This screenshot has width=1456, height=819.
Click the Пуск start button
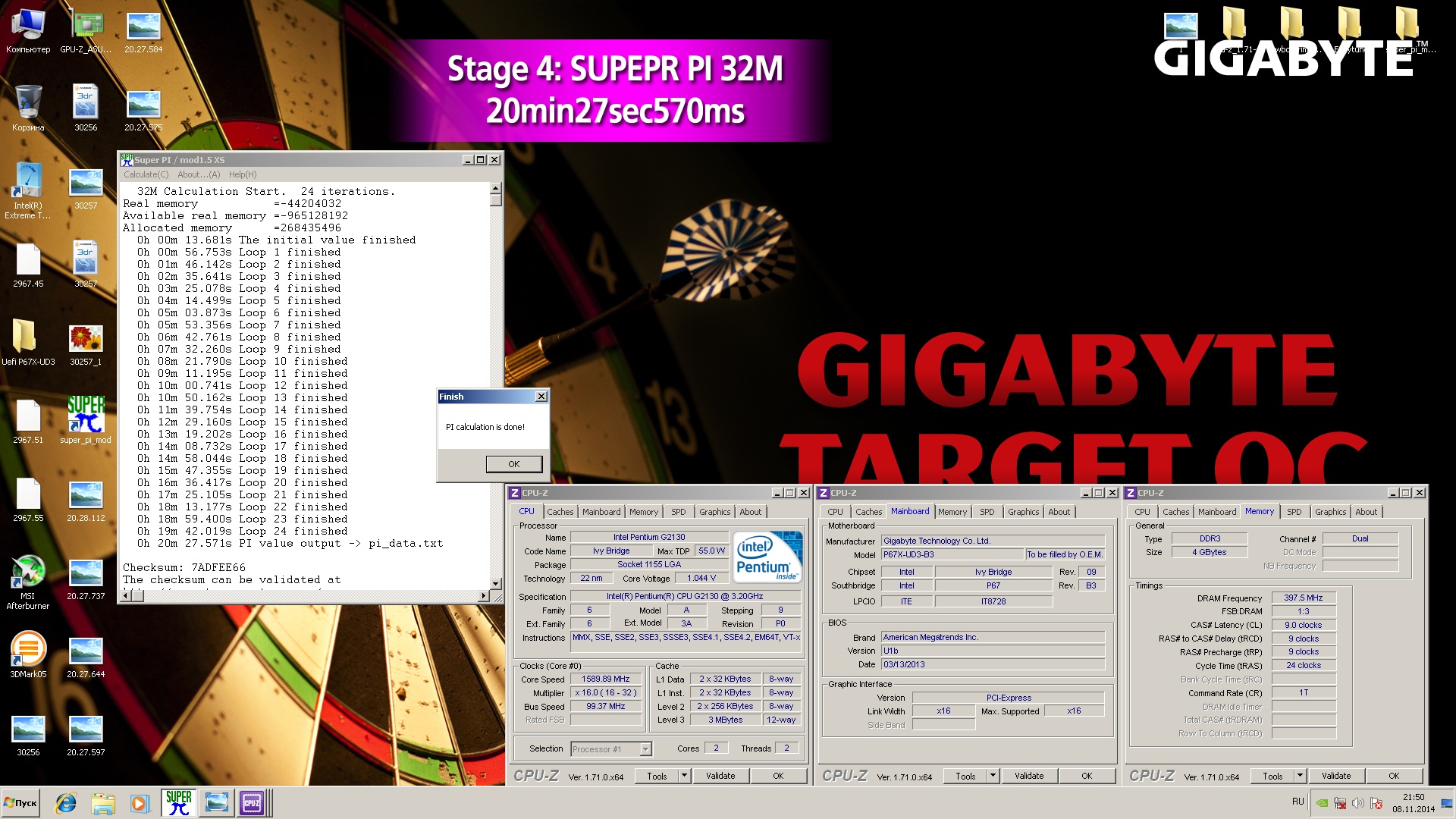pos(21,803)
